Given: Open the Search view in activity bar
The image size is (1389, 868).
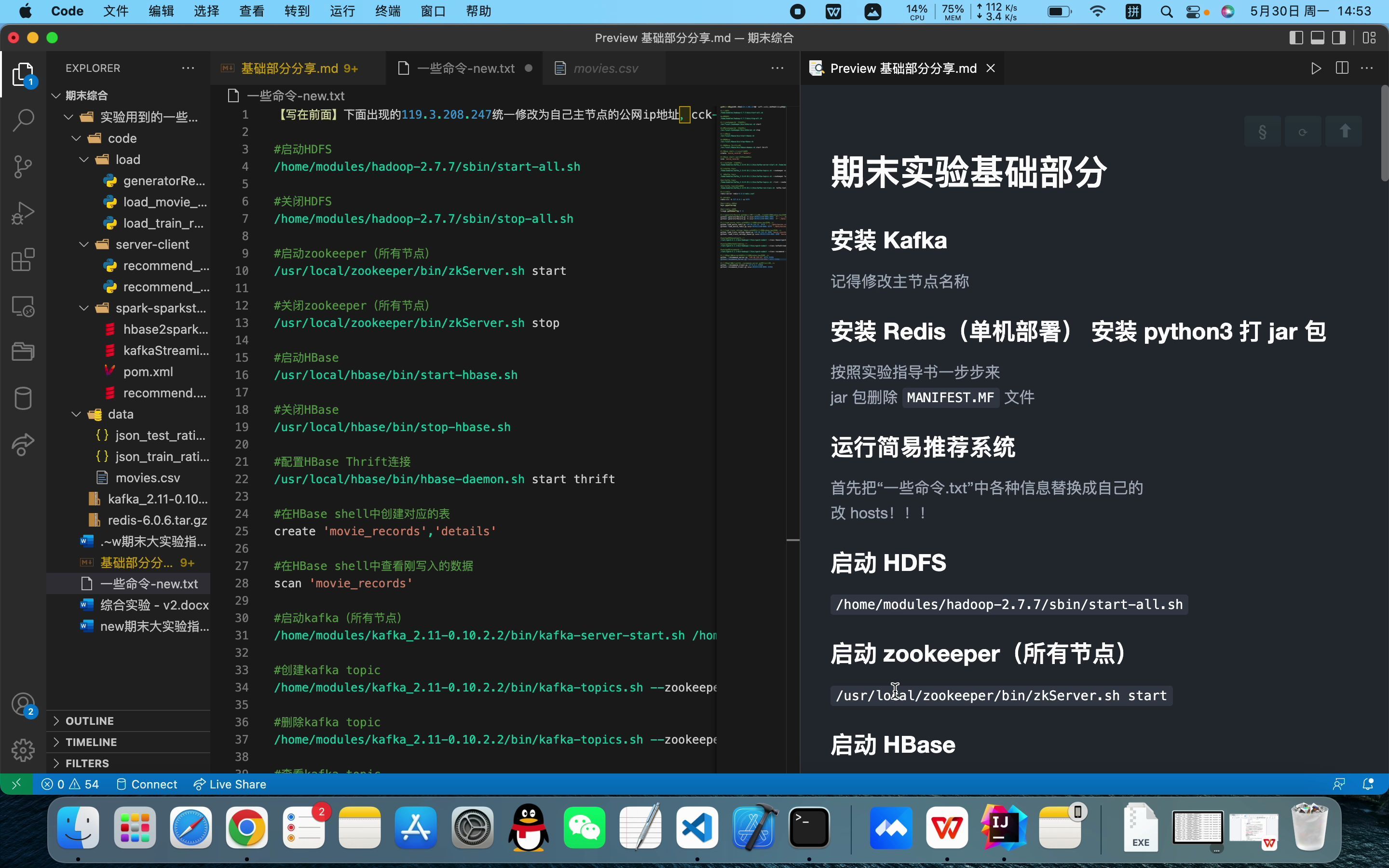Looking at the screenshot, I should (x=23, y=120).
